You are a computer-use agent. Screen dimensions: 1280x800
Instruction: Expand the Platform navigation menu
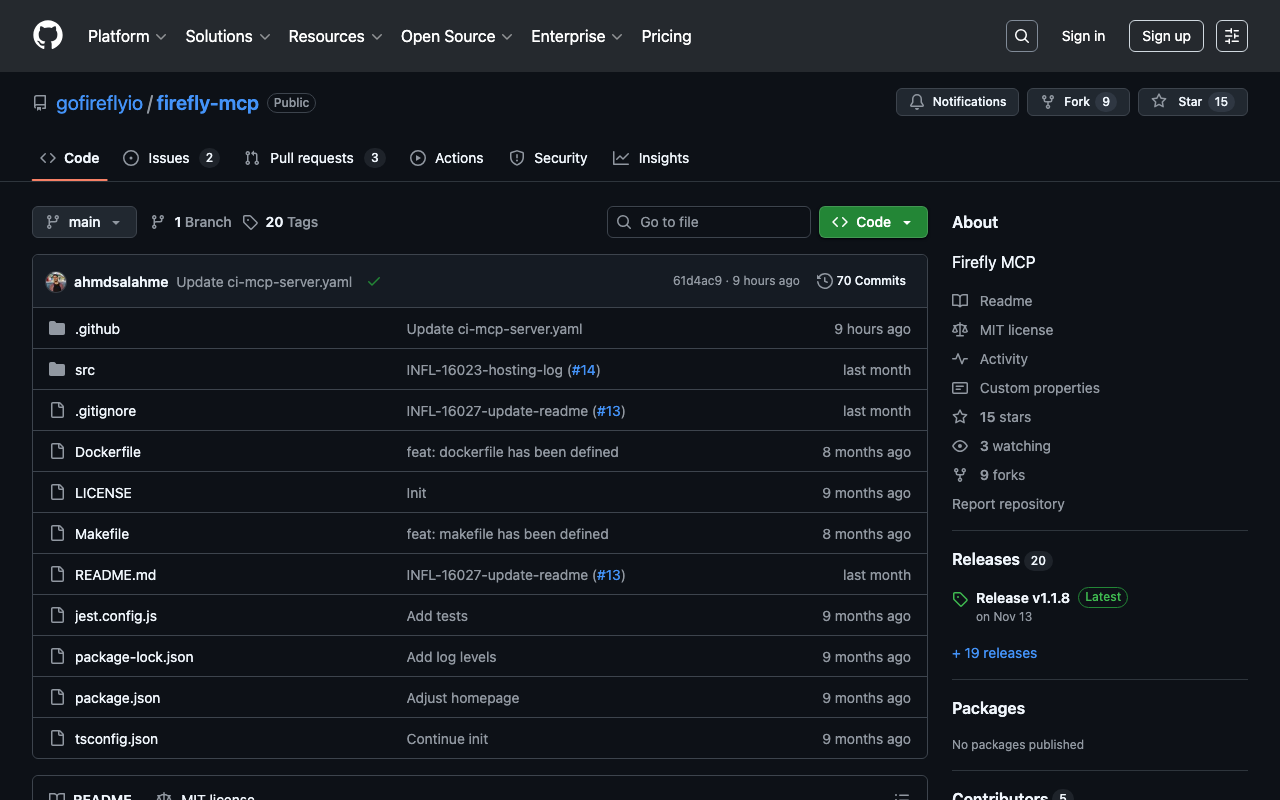click(127, 36)
